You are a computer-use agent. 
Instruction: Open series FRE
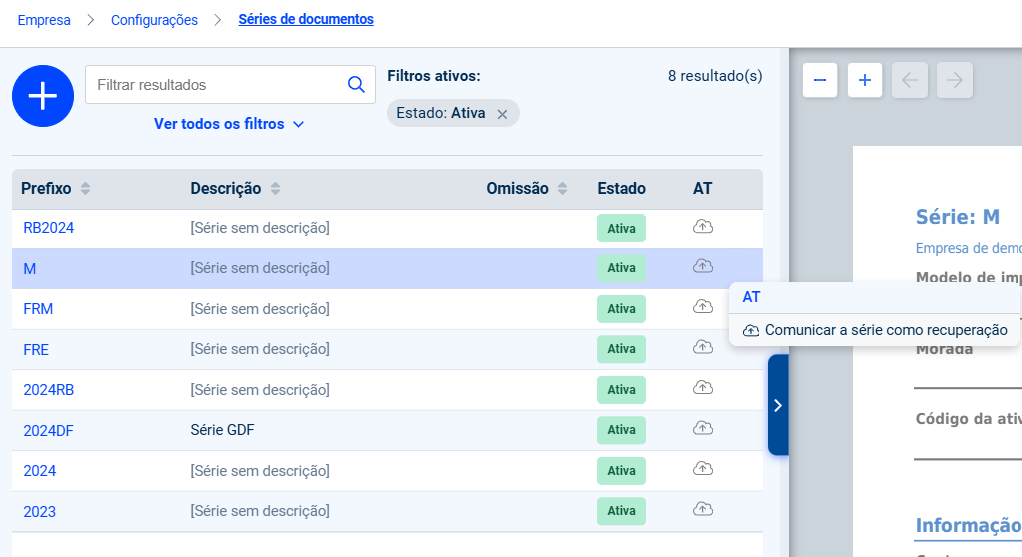pyautogui.click(x=36, y=350)
